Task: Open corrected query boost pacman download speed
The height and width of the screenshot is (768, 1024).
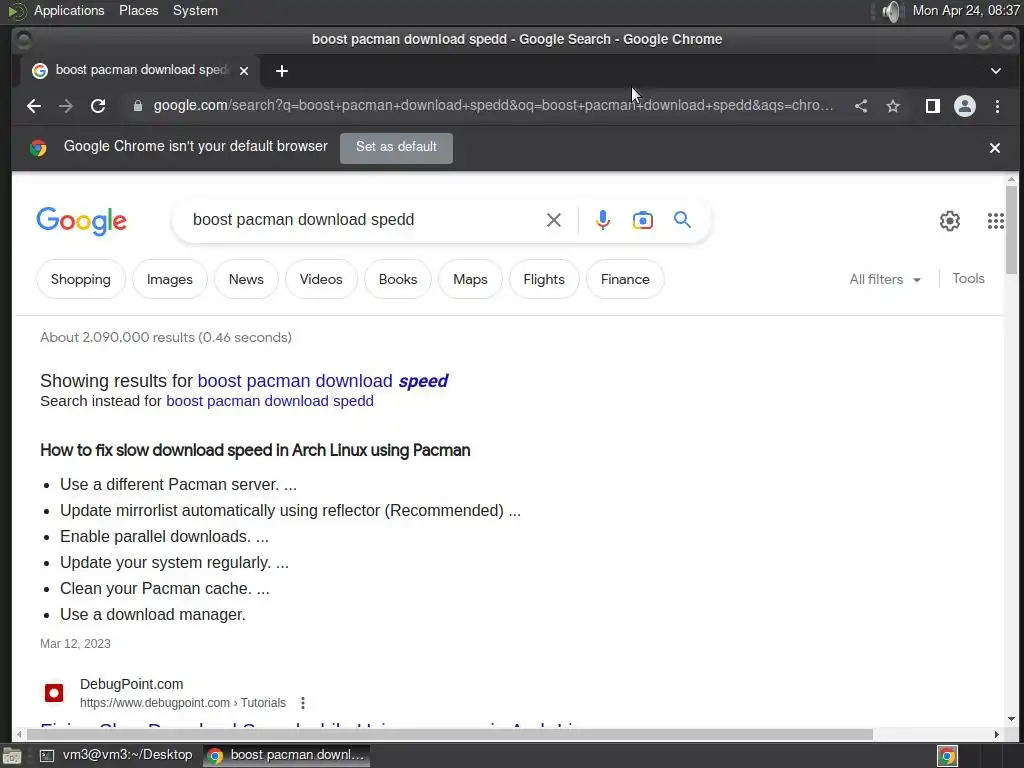Action: click(323, 381)
